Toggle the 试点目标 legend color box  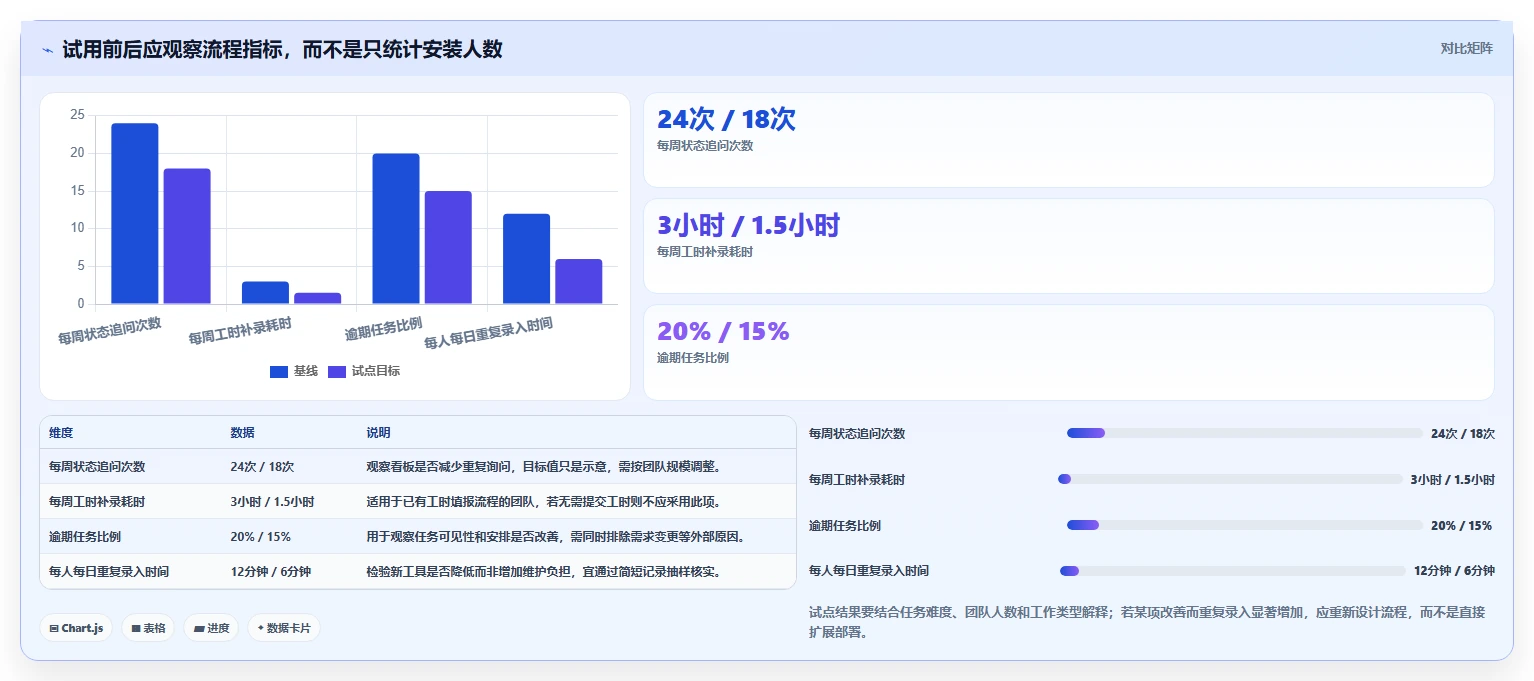pos(337,372)
